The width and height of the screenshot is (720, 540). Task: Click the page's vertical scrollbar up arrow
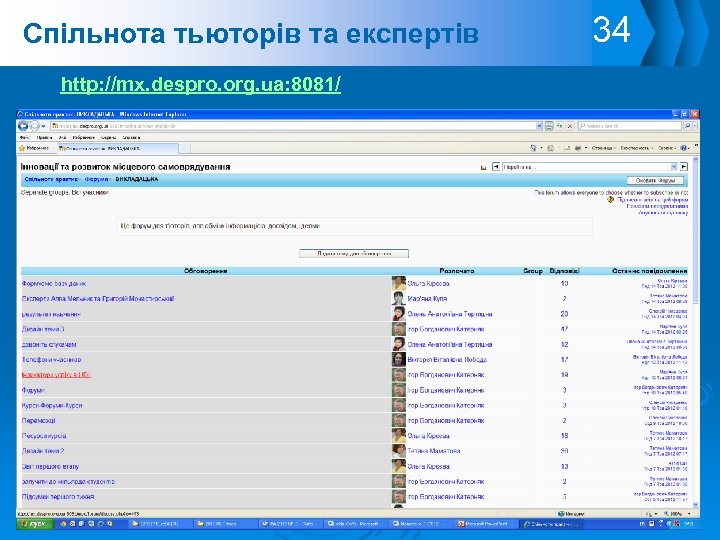(696, 160)
